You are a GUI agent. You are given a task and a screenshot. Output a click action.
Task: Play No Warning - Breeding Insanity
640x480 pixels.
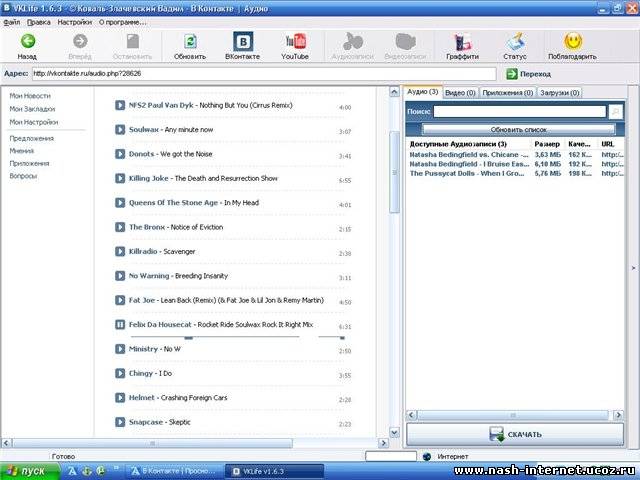pos(120,276)
